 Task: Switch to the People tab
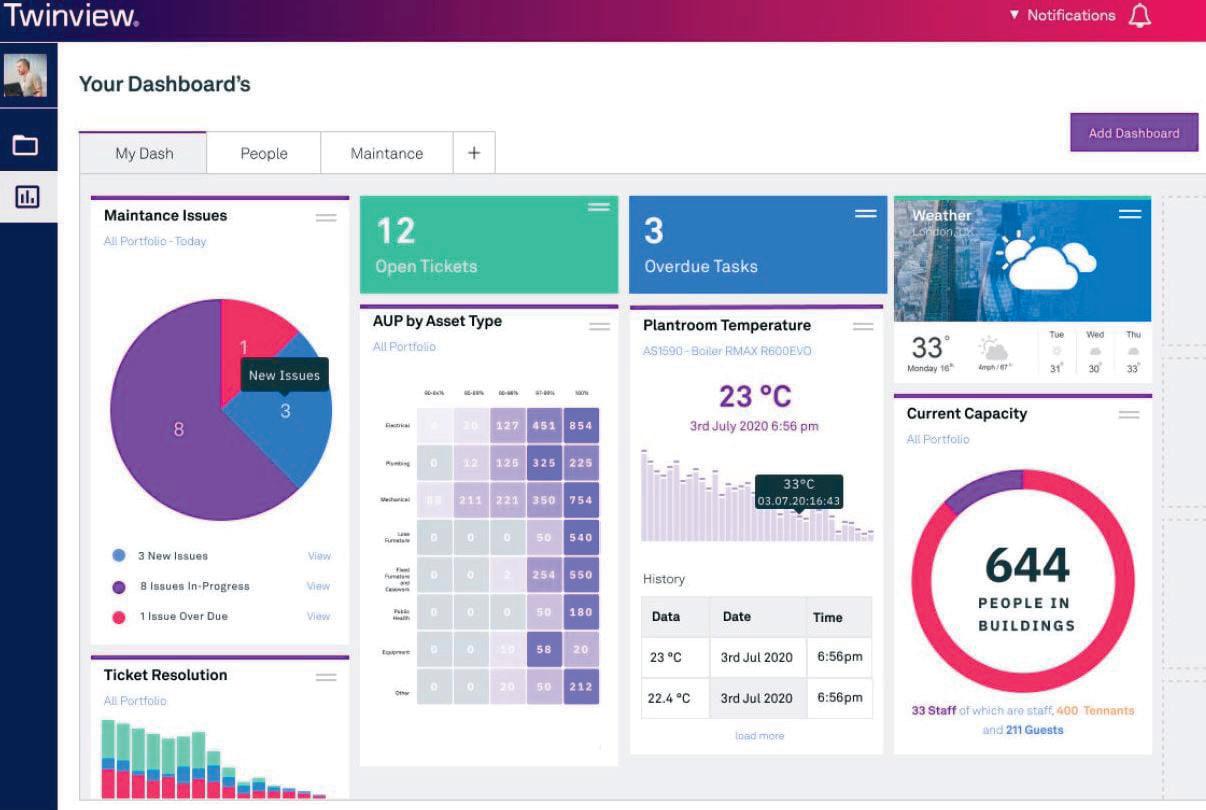coord(264,153)
